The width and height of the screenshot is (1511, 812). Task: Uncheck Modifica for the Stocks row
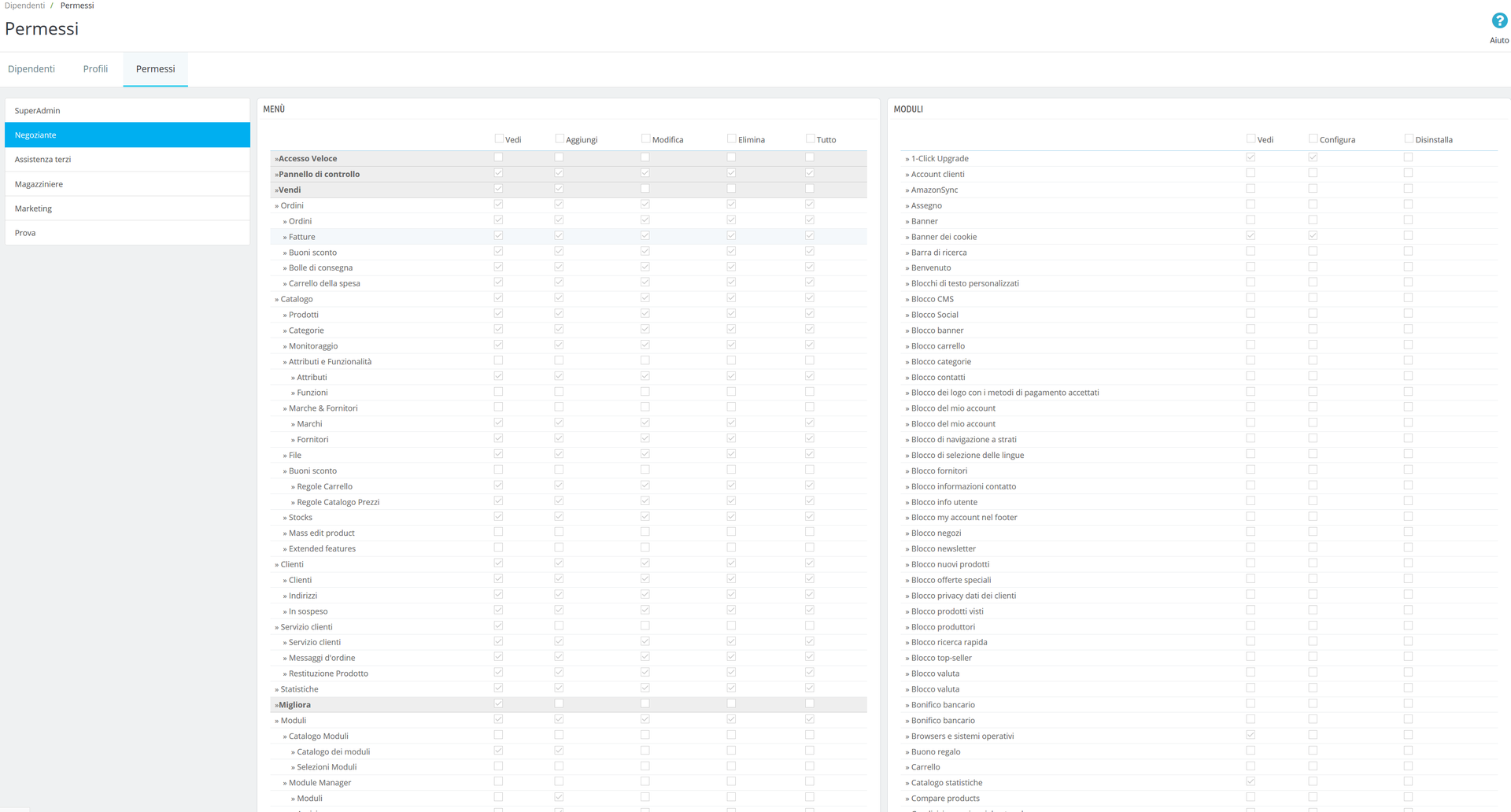tap(645, 516)
